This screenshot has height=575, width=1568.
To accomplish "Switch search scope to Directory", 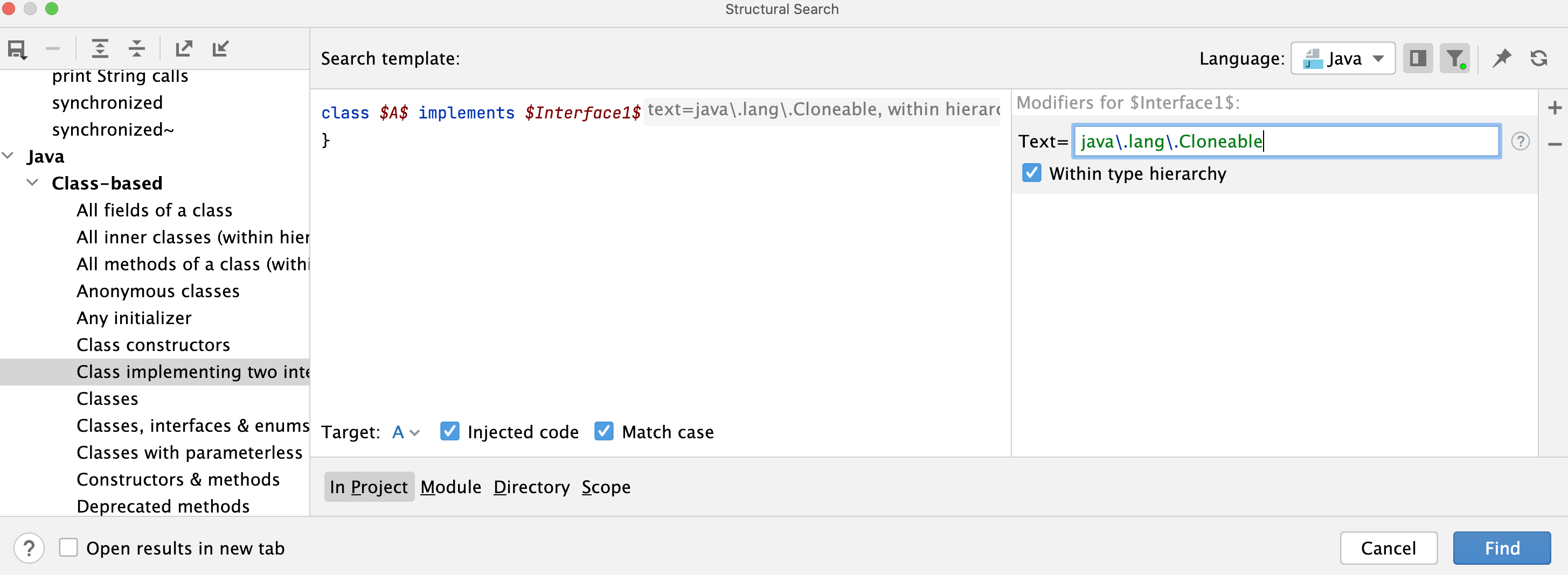I will click(531, 487).
